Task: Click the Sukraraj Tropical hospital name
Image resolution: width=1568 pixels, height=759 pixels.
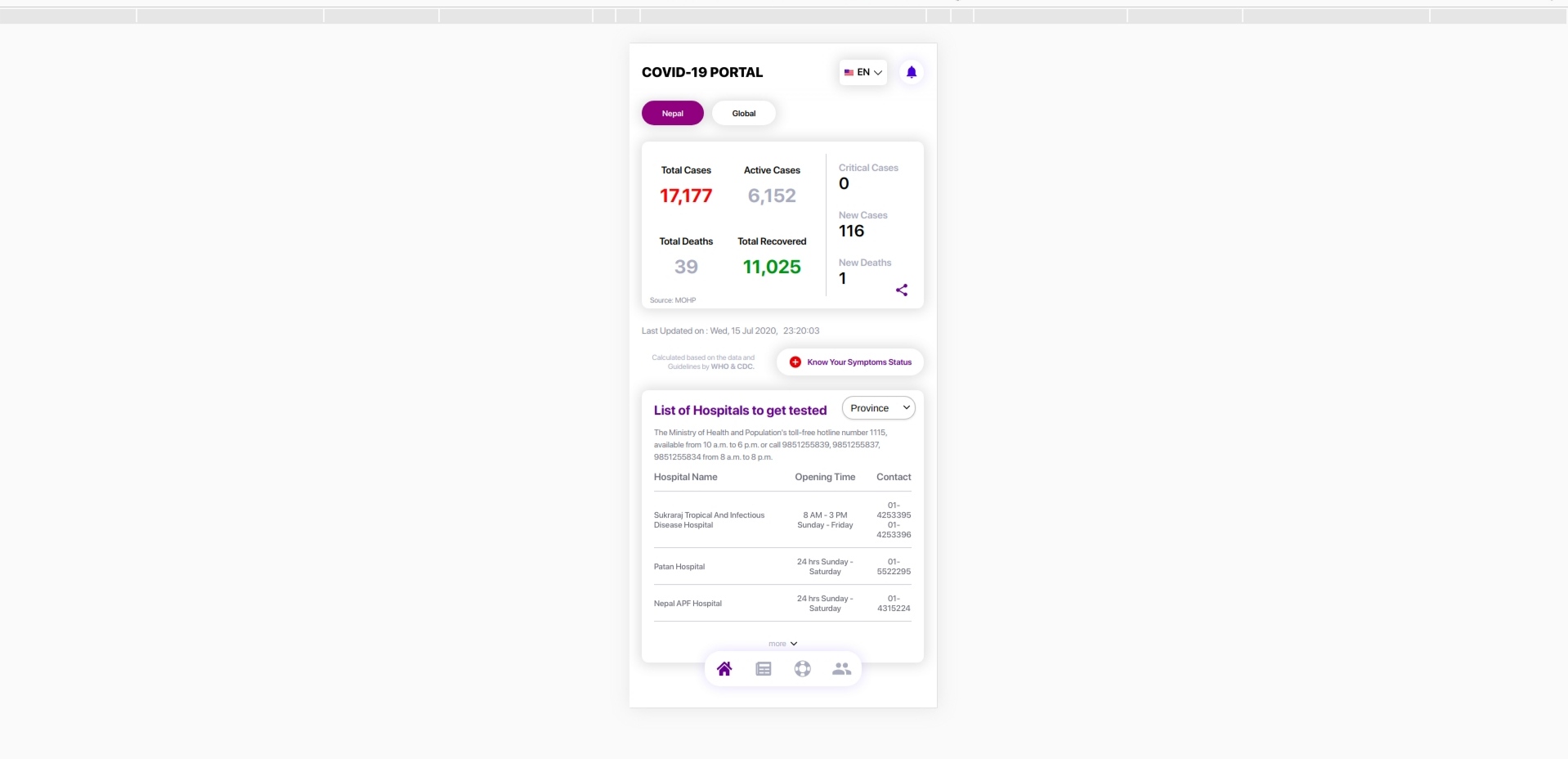Action: pyautogui.click(x=709, y=520)
